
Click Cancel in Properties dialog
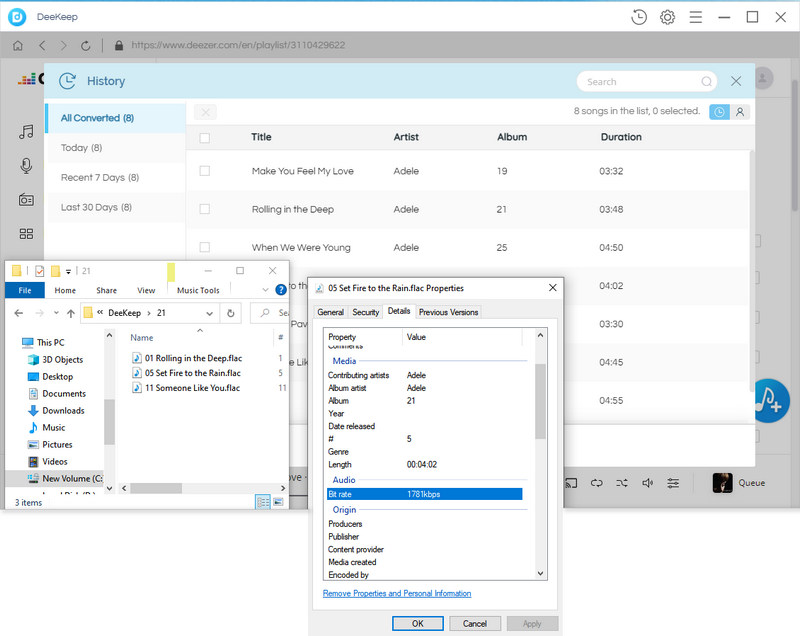coord(474,623)
